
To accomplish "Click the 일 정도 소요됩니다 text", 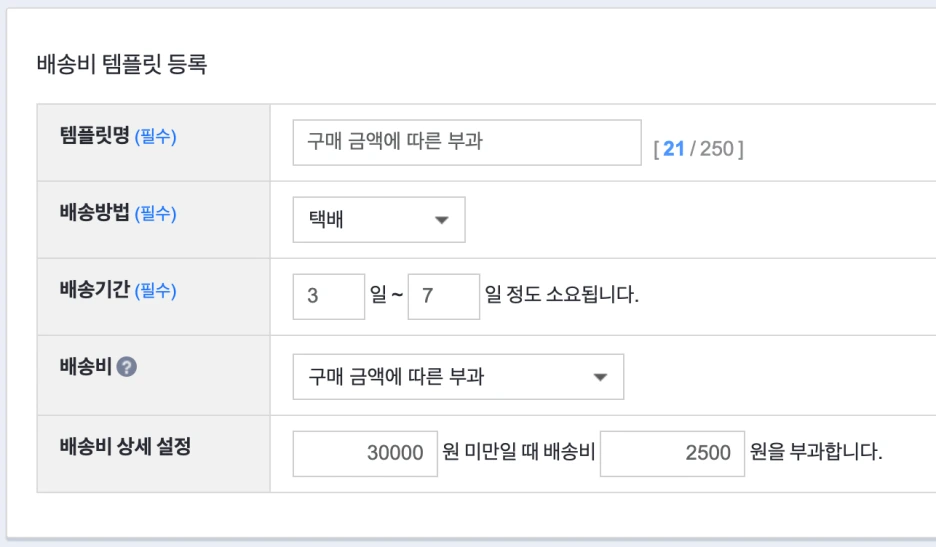I will point(561,297).
